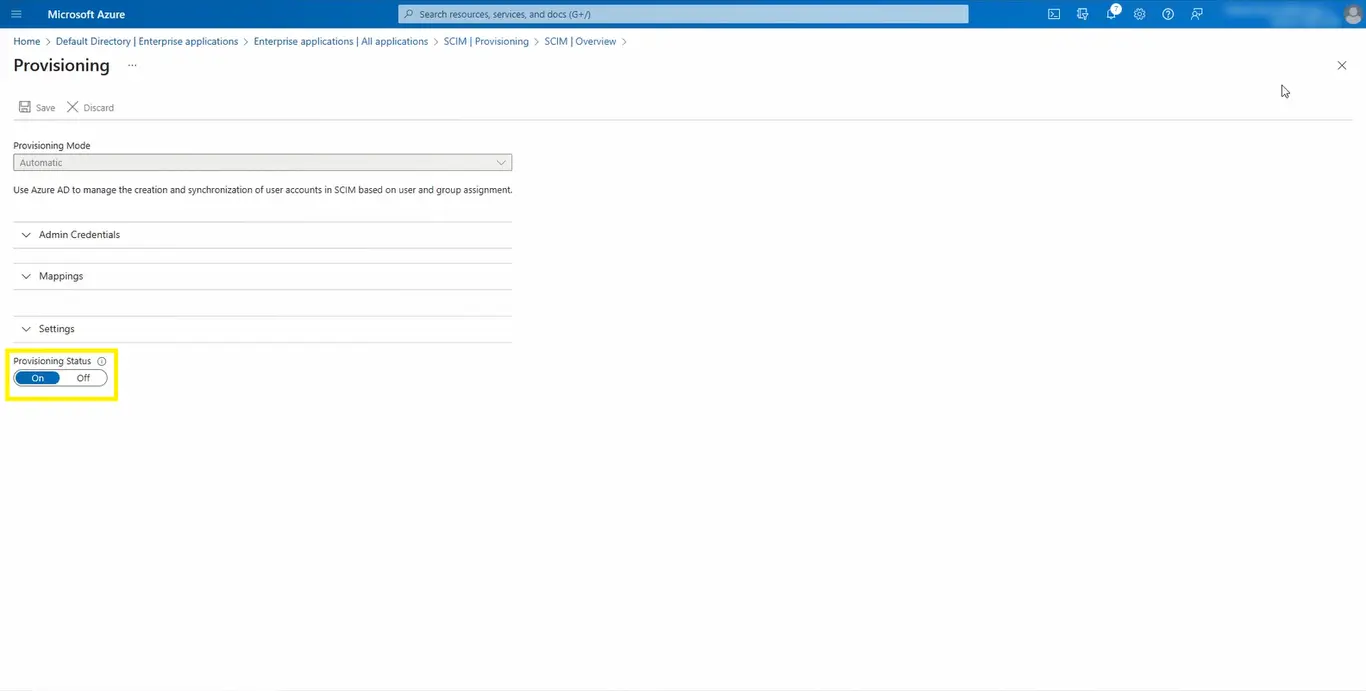Open the Help question mark icon
1366x691 pixels.
(1168, 14)
